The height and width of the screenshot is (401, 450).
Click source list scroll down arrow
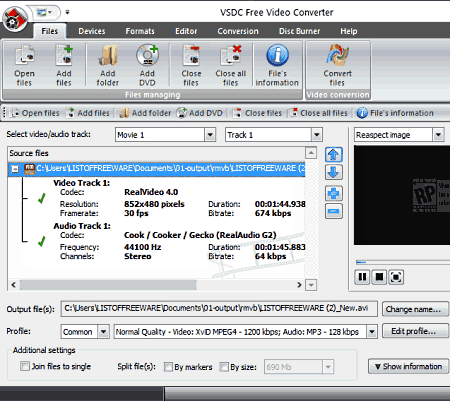pos(311,285)
